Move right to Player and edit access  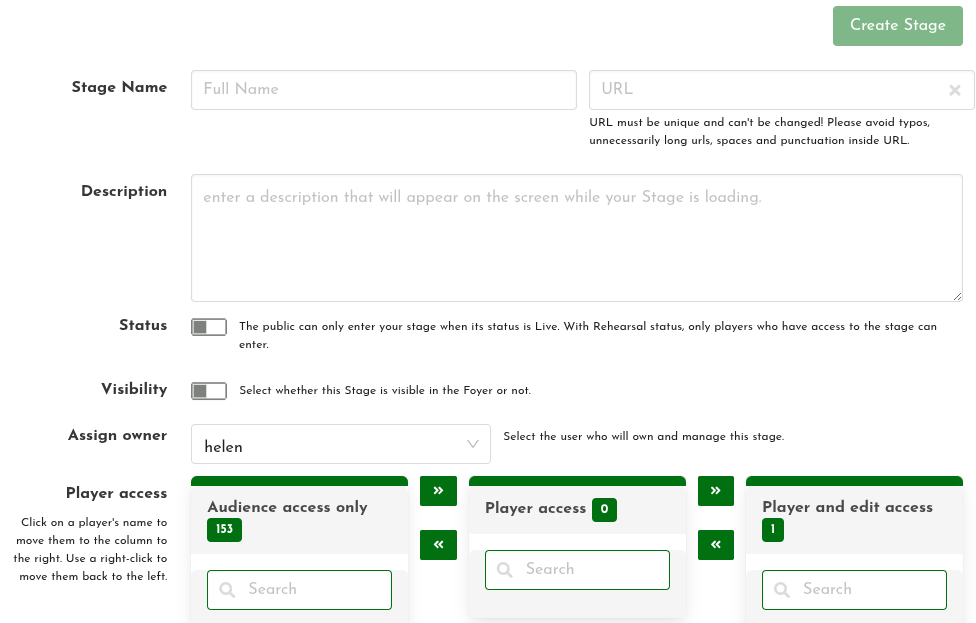click(716, 491)
